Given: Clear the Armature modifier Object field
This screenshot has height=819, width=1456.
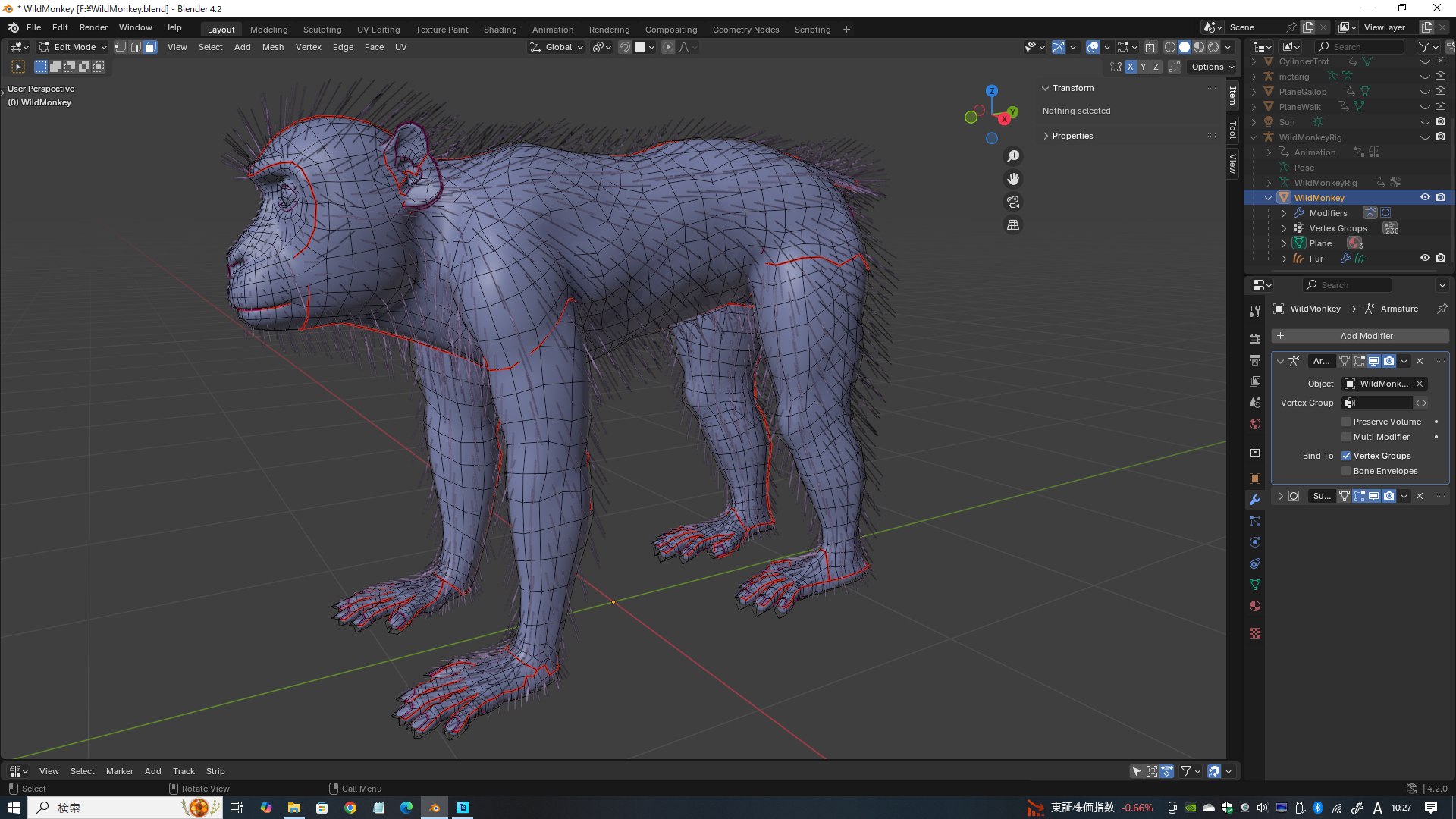Looking at the screenshot, I should (1420, 384).
